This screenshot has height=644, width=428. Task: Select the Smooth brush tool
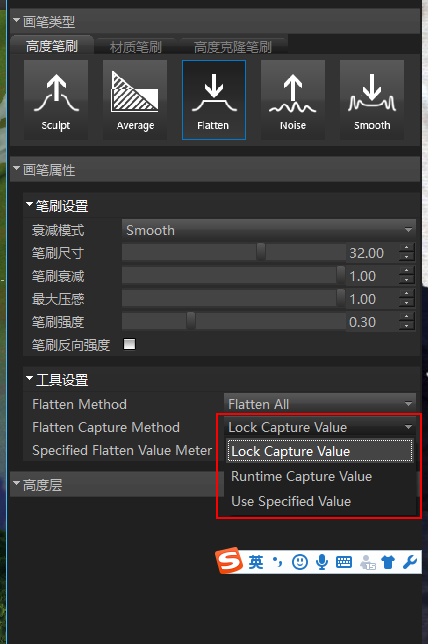click(372, 100)
